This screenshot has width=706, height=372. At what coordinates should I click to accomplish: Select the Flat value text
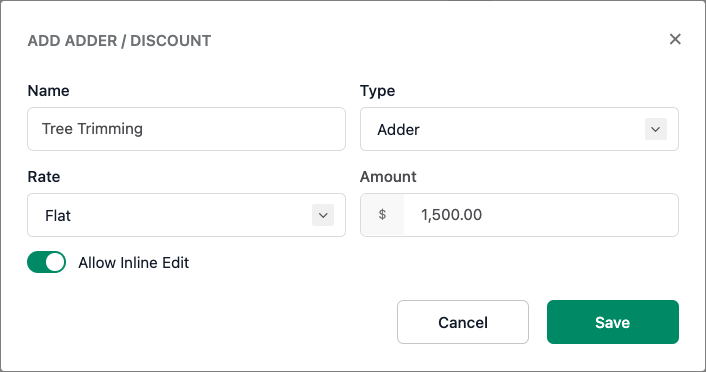pyautogui.click(x=58, y=216)
